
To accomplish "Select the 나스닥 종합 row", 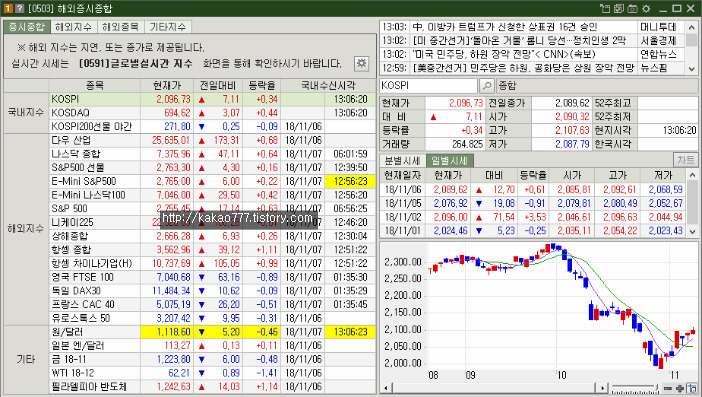I will (212, 154).
